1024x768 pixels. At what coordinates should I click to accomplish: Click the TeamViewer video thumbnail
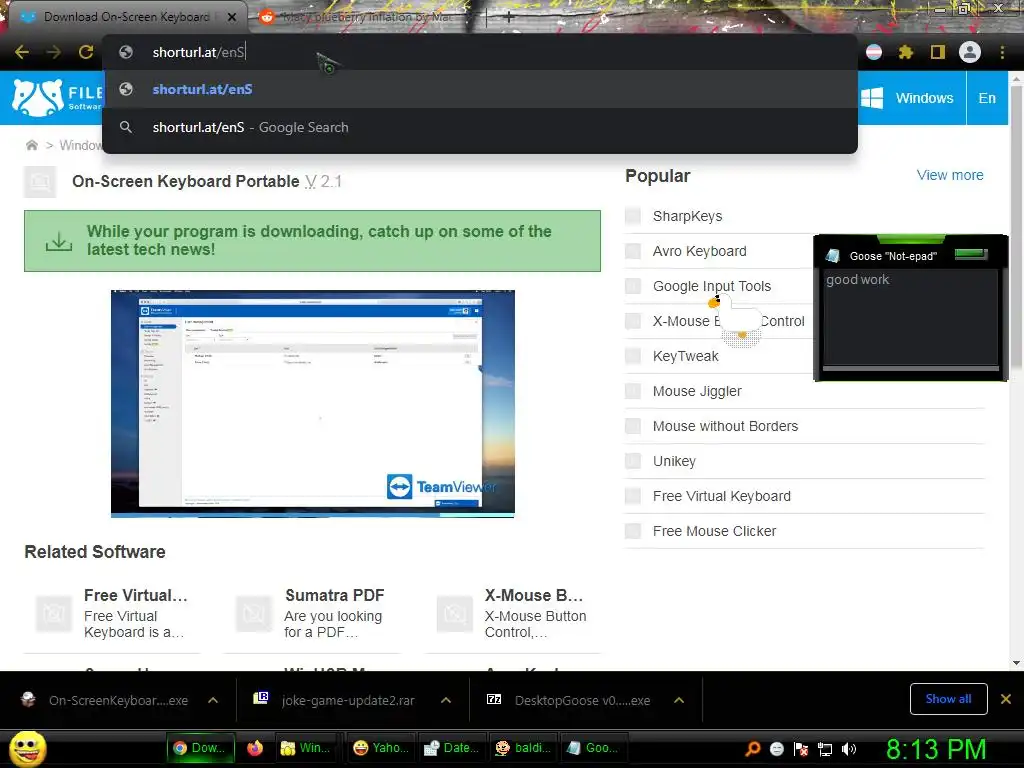(313, 404)
